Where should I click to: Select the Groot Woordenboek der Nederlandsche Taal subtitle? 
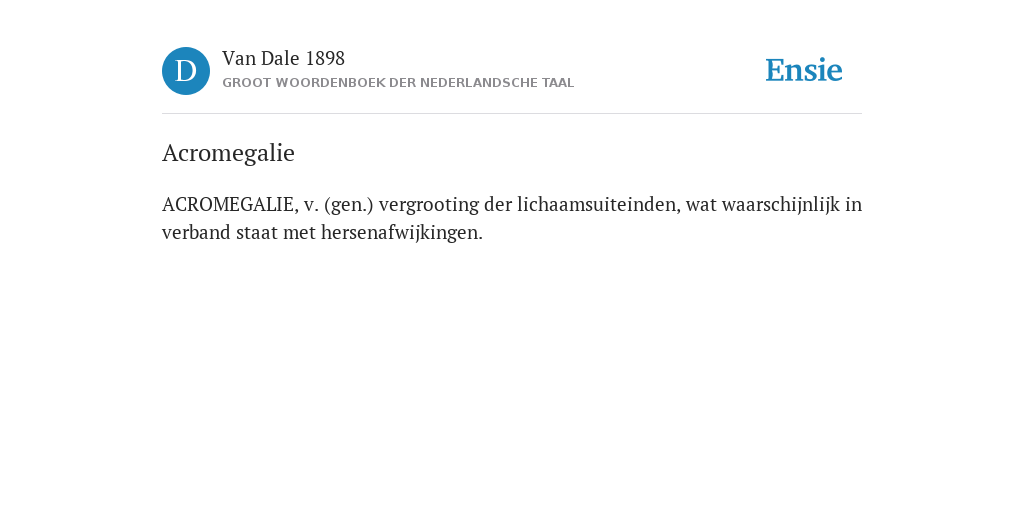398,83
